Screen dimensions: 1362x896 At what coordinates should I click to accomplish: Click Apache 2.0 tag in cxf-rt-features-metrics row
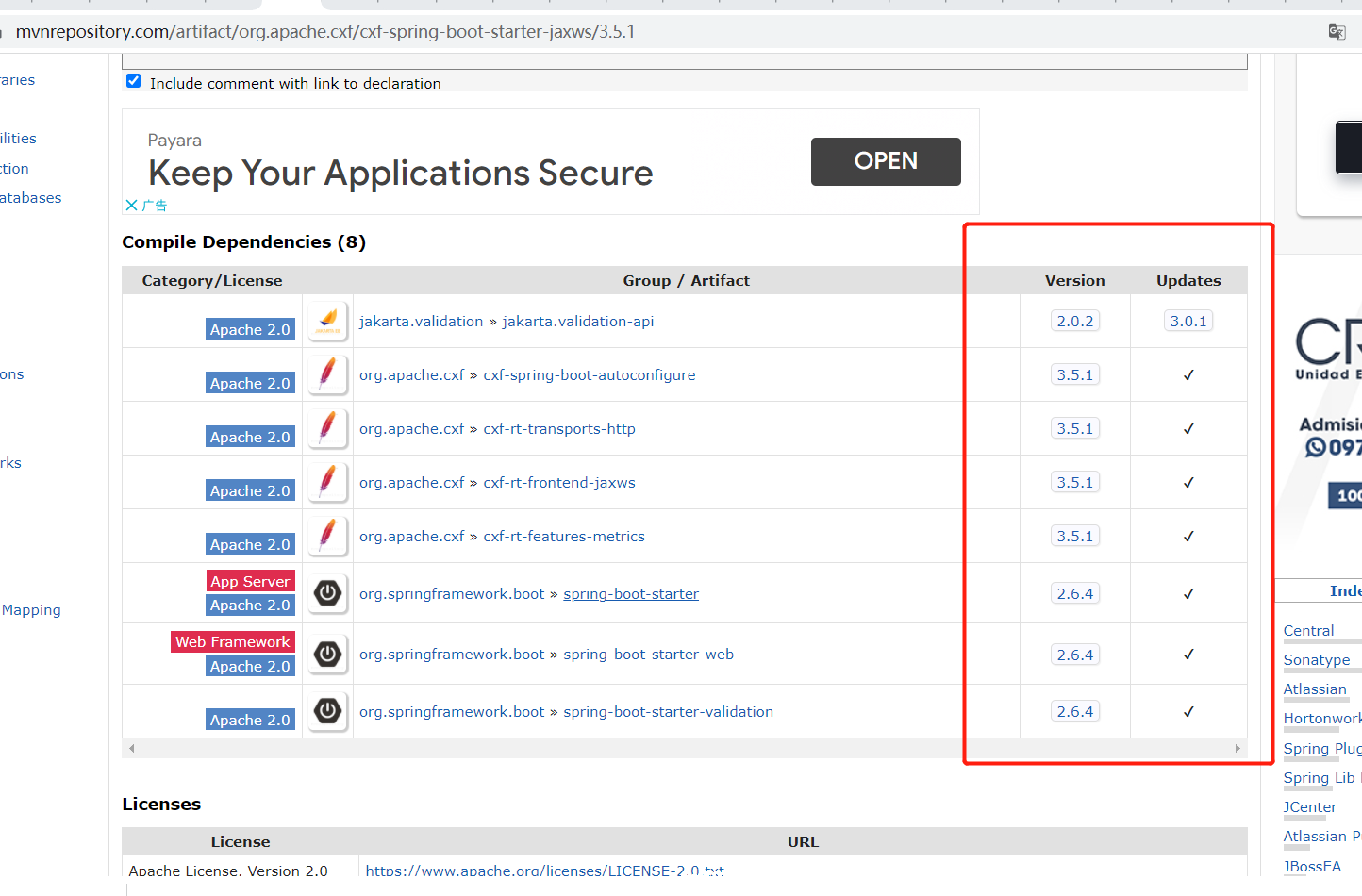pos(250,544)
